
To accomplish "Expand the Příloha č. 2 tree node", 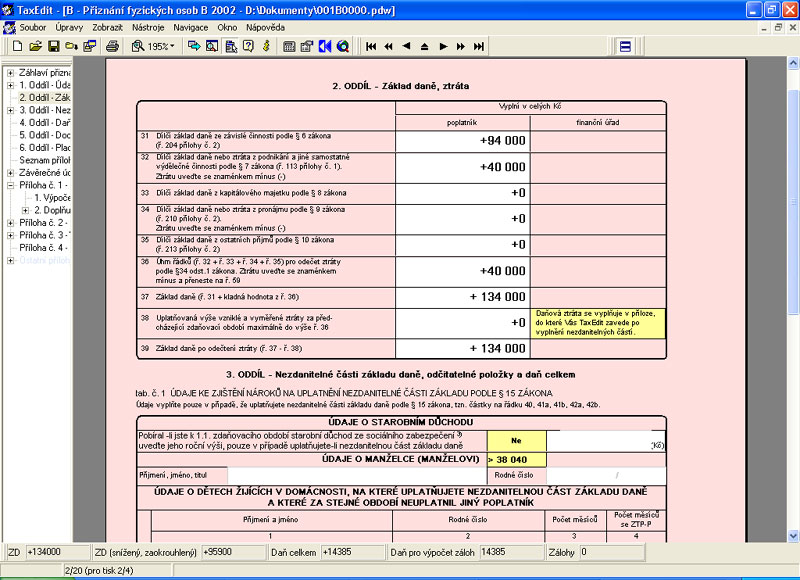I will coord(10,223).
